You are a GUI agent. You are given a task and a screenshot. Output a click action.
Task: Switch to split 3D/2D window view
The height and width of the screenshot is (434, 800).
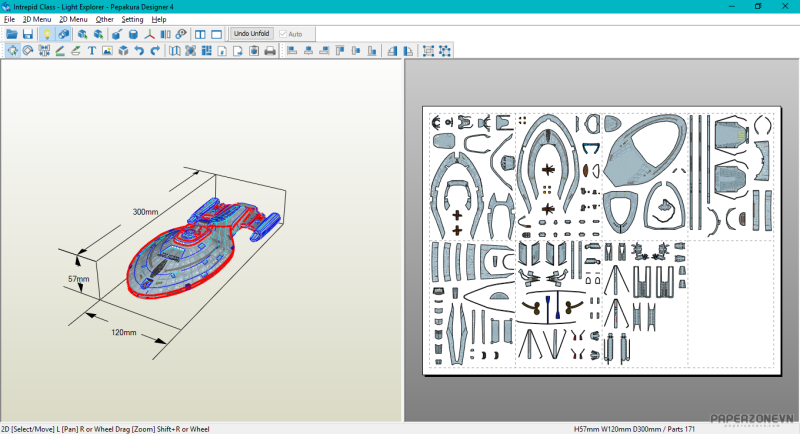coord(199,34)
